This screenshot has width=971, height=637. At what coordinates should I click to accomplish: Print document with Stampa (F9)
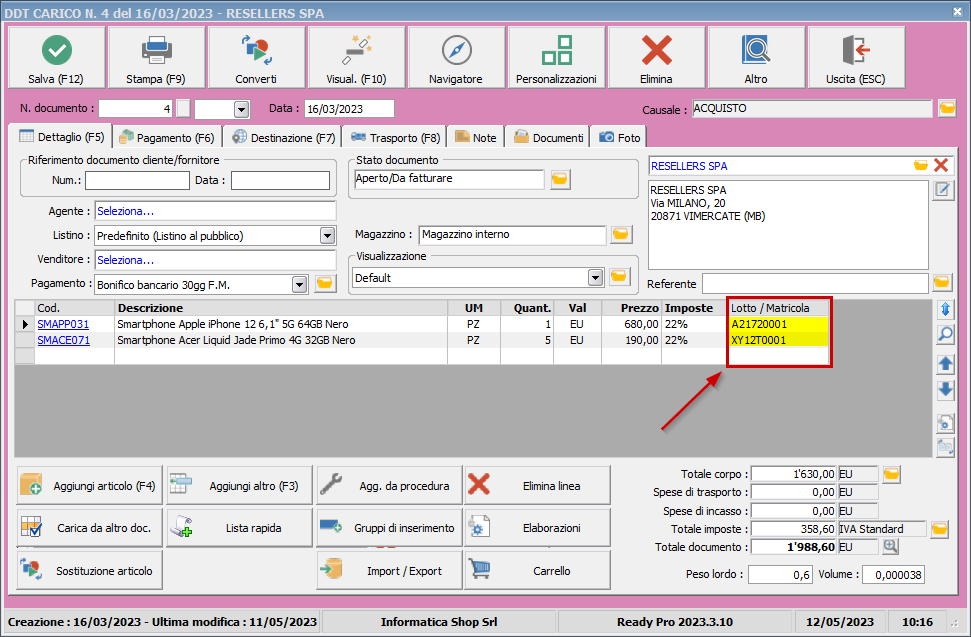(x=156, y=58)
